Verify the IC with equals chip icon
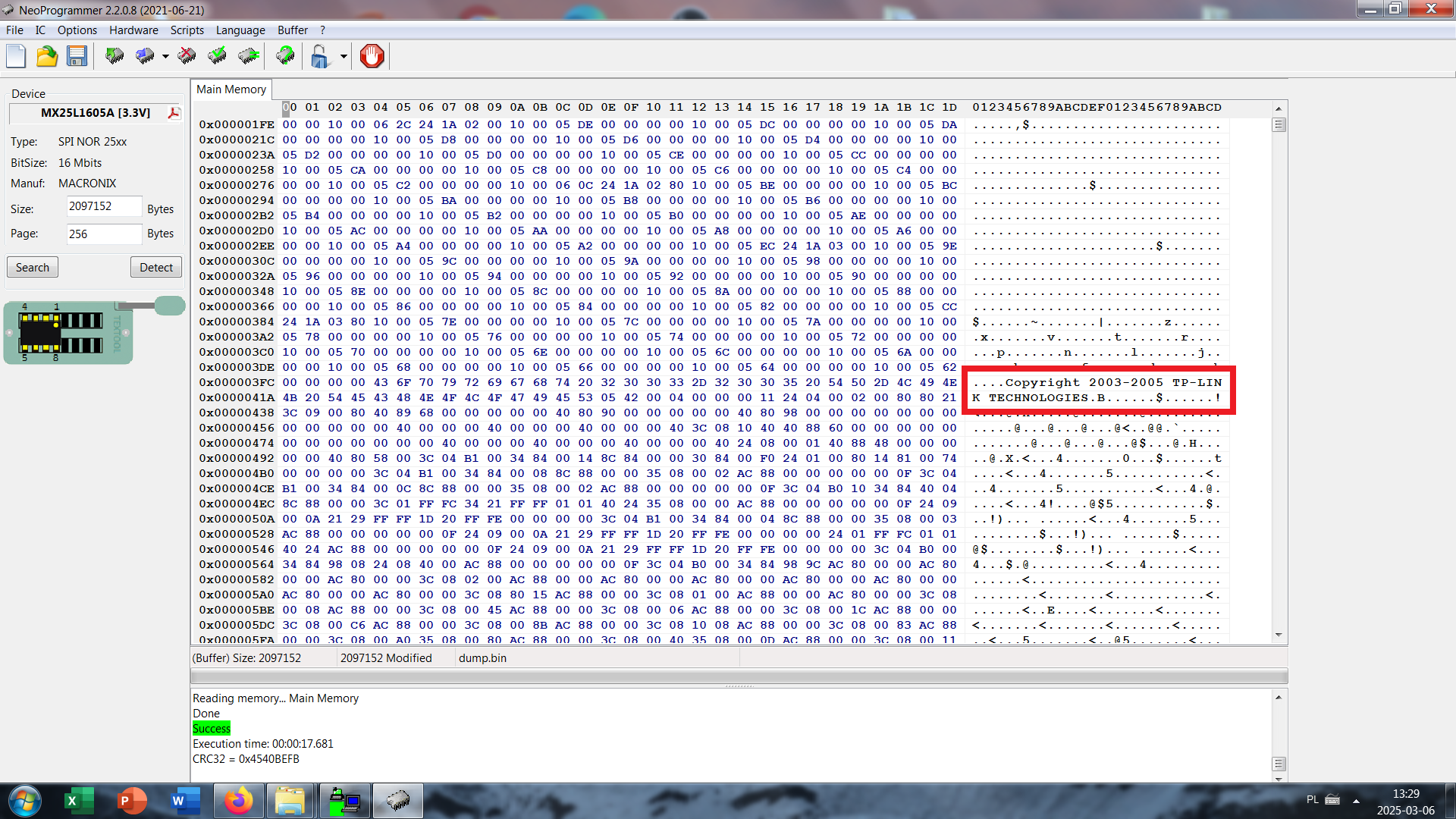Image resolution: width=1456 pixels, height=819 pixels. (249, 56)
